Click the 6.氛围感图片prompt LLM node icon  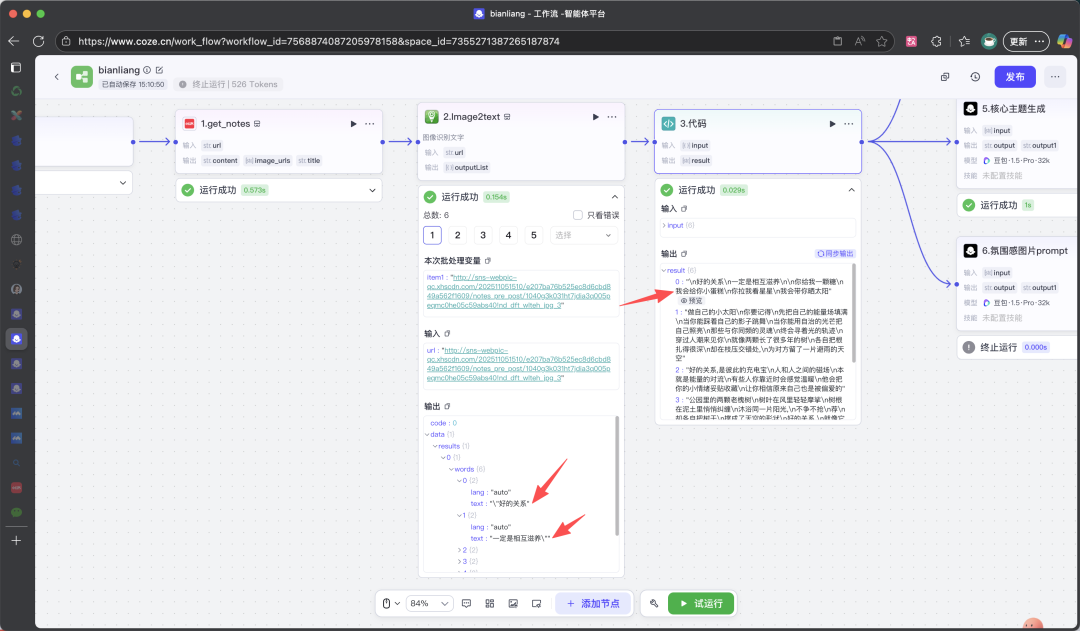[x=970, y=251]
